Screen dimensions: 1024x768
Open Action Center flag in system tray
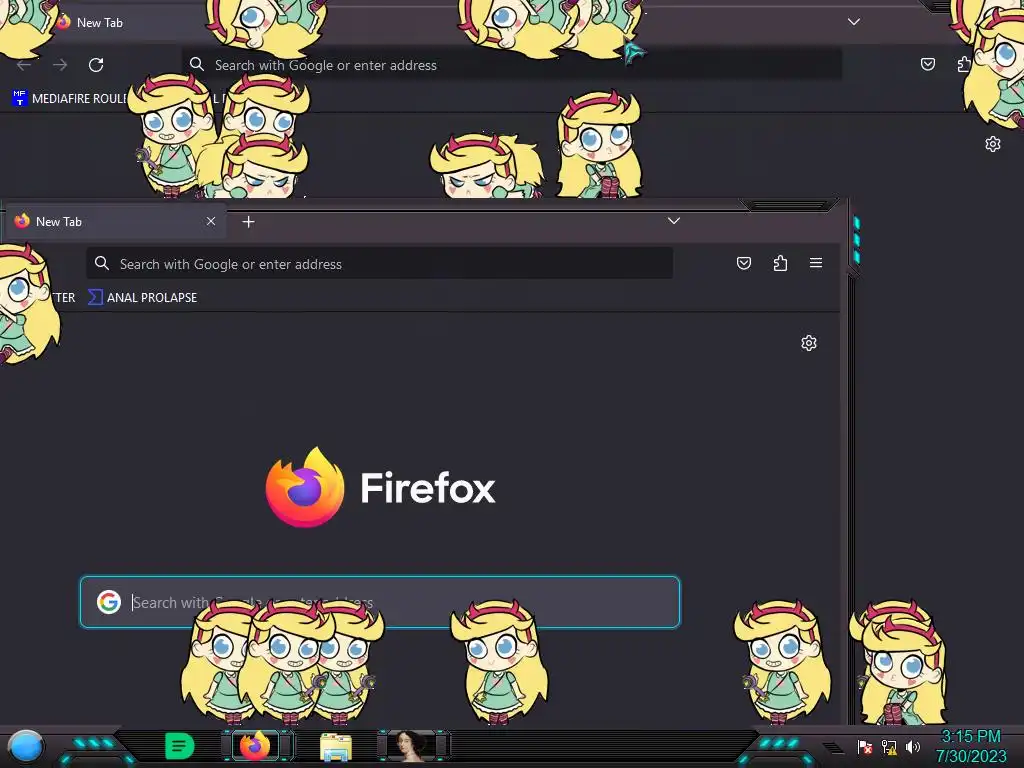[x=865, y=746]
